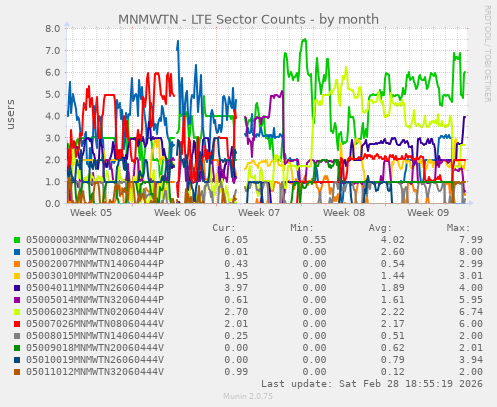This screenshot has height=407, width=497.
Task: Click the Max: column header
Action: click(459, 228)
